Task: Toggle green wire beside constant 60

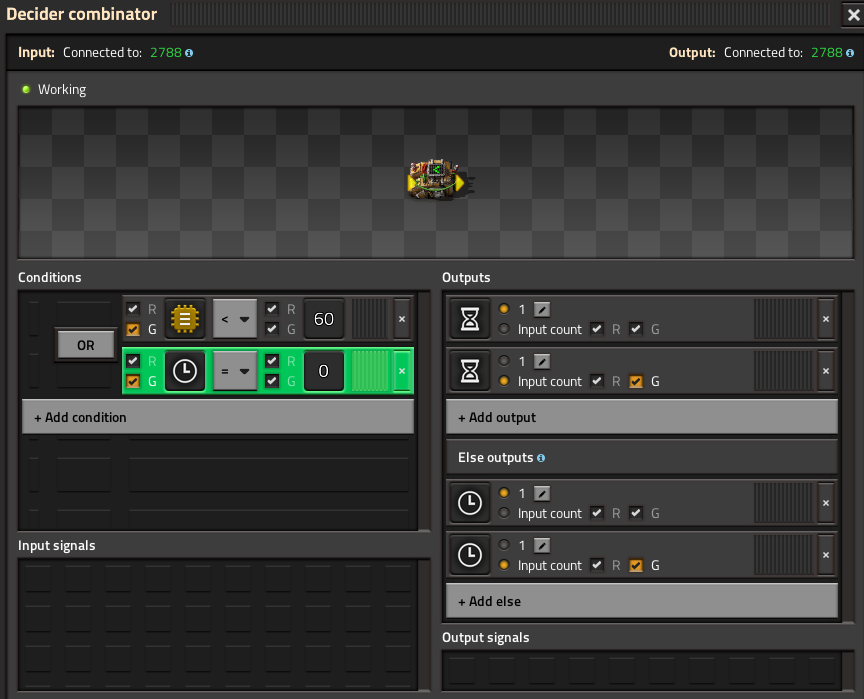Action: [x=272, y=329]
